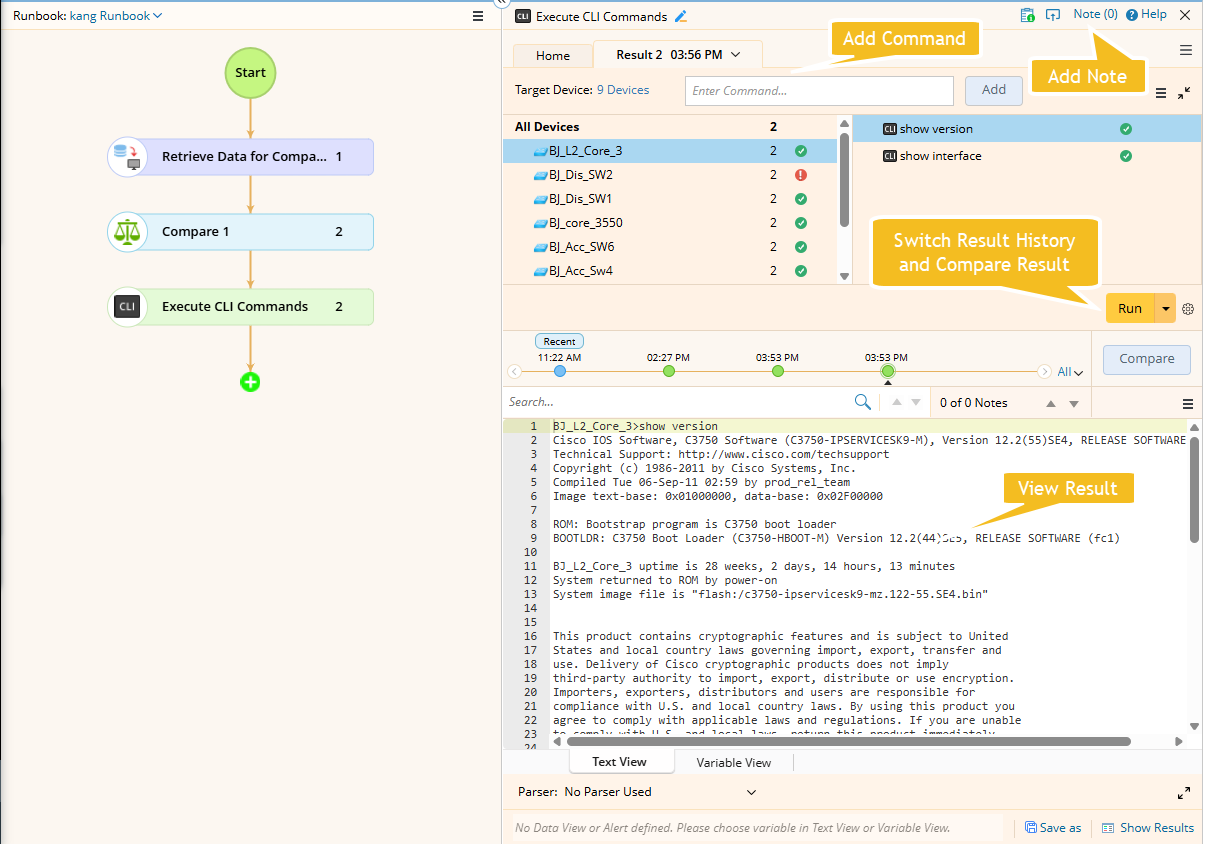The height and width of the screenshot is (844, 1206).
Task: Open the 9 Devices link
Action: 623,90
